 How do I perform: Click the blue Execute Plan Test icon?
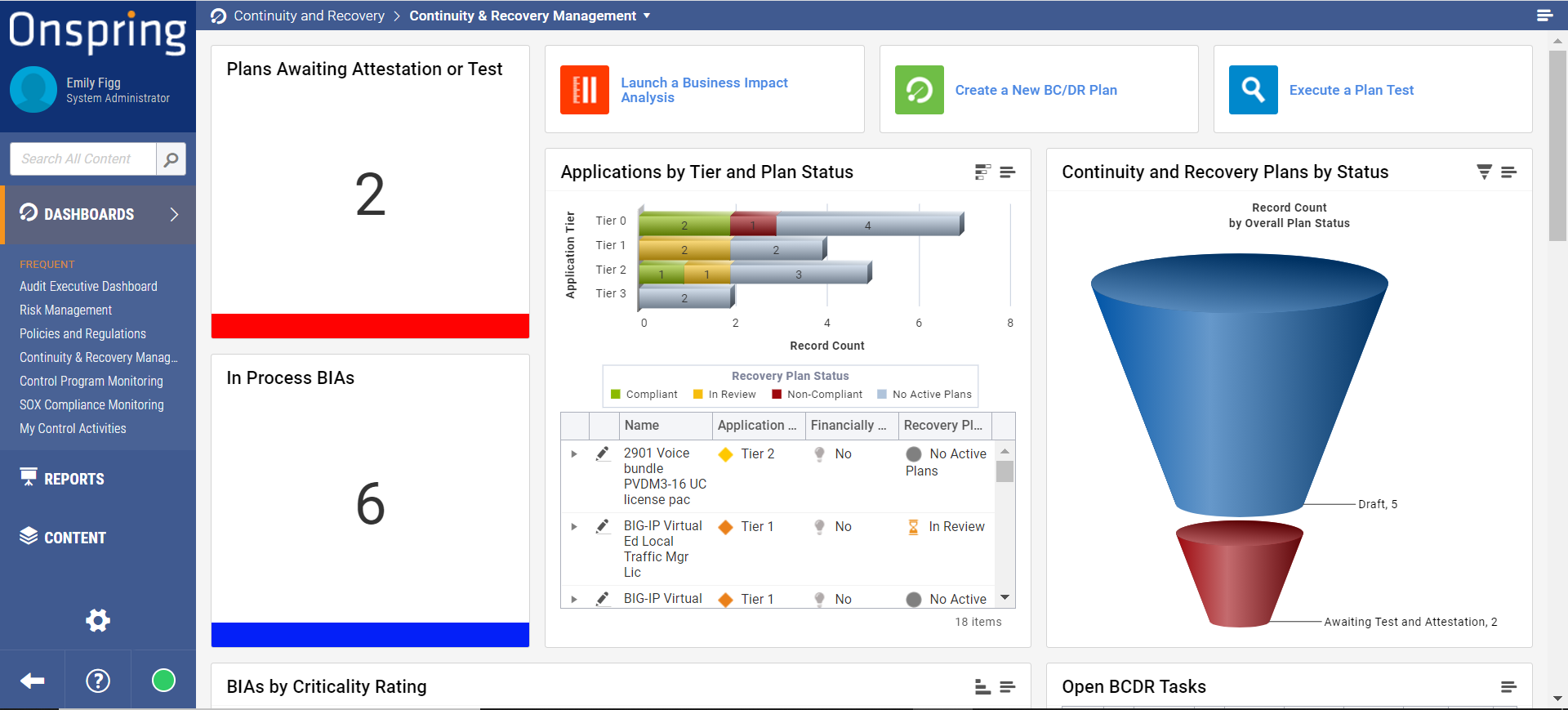point(1253,90)
